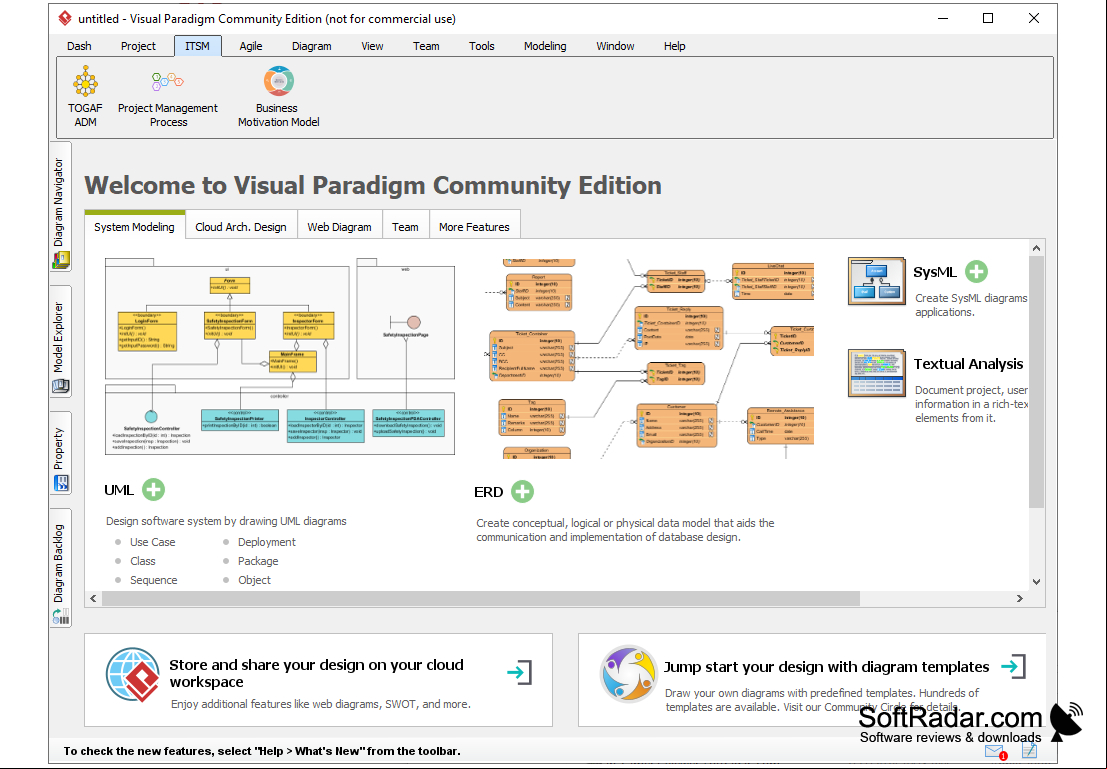1107x769 pixels.
Task: Click 'Store and share your design' heading
Action: click(x=316, y=673)
